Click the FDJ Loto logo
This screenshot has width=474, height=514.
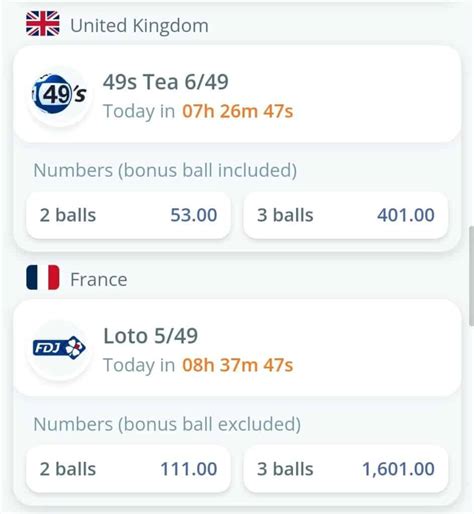coord(60,348)
